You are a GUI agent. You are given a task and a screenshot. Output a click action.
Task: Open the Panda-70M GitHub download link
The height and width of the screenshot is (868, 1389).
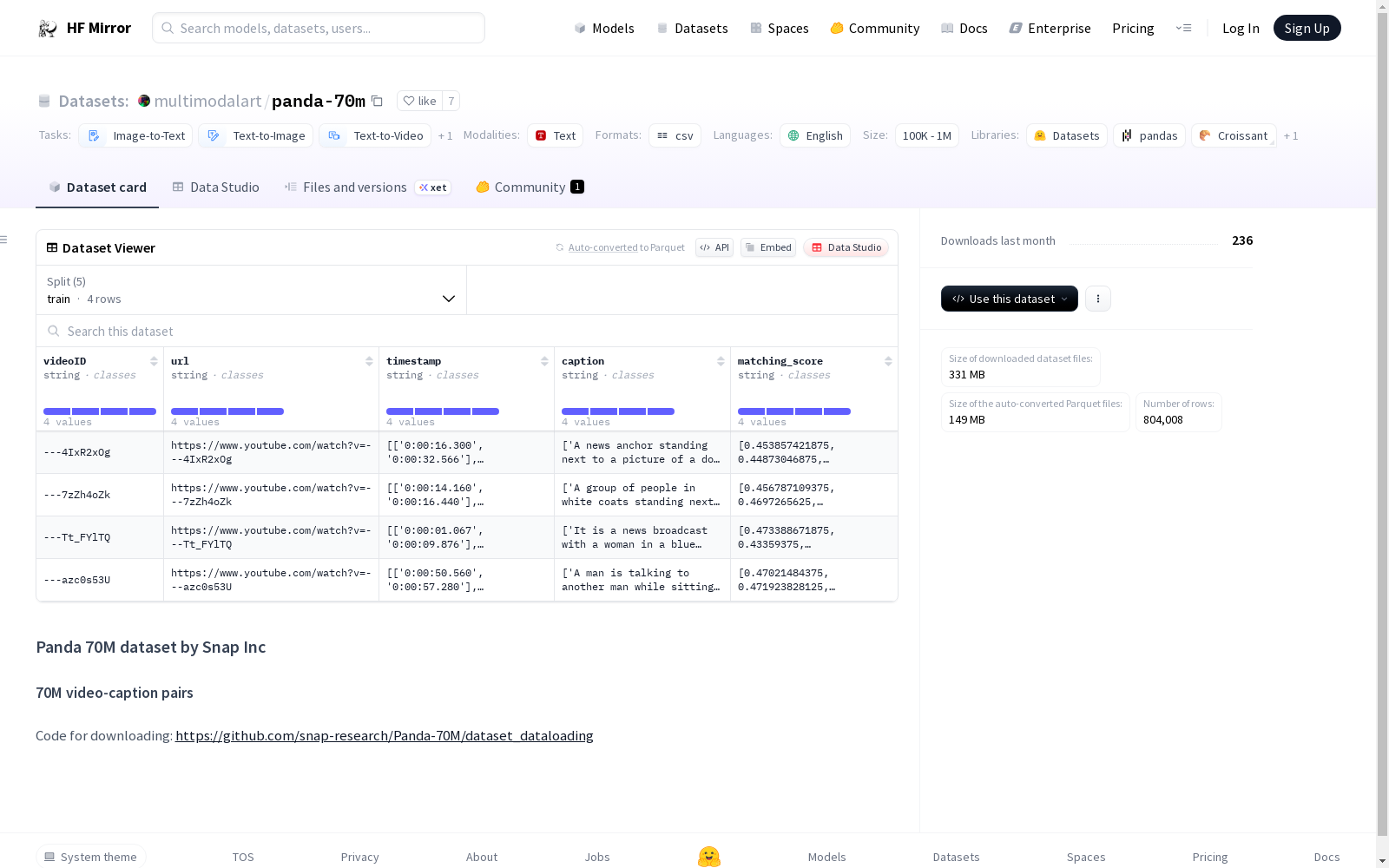pyautogui.click(x=385, y=736)
